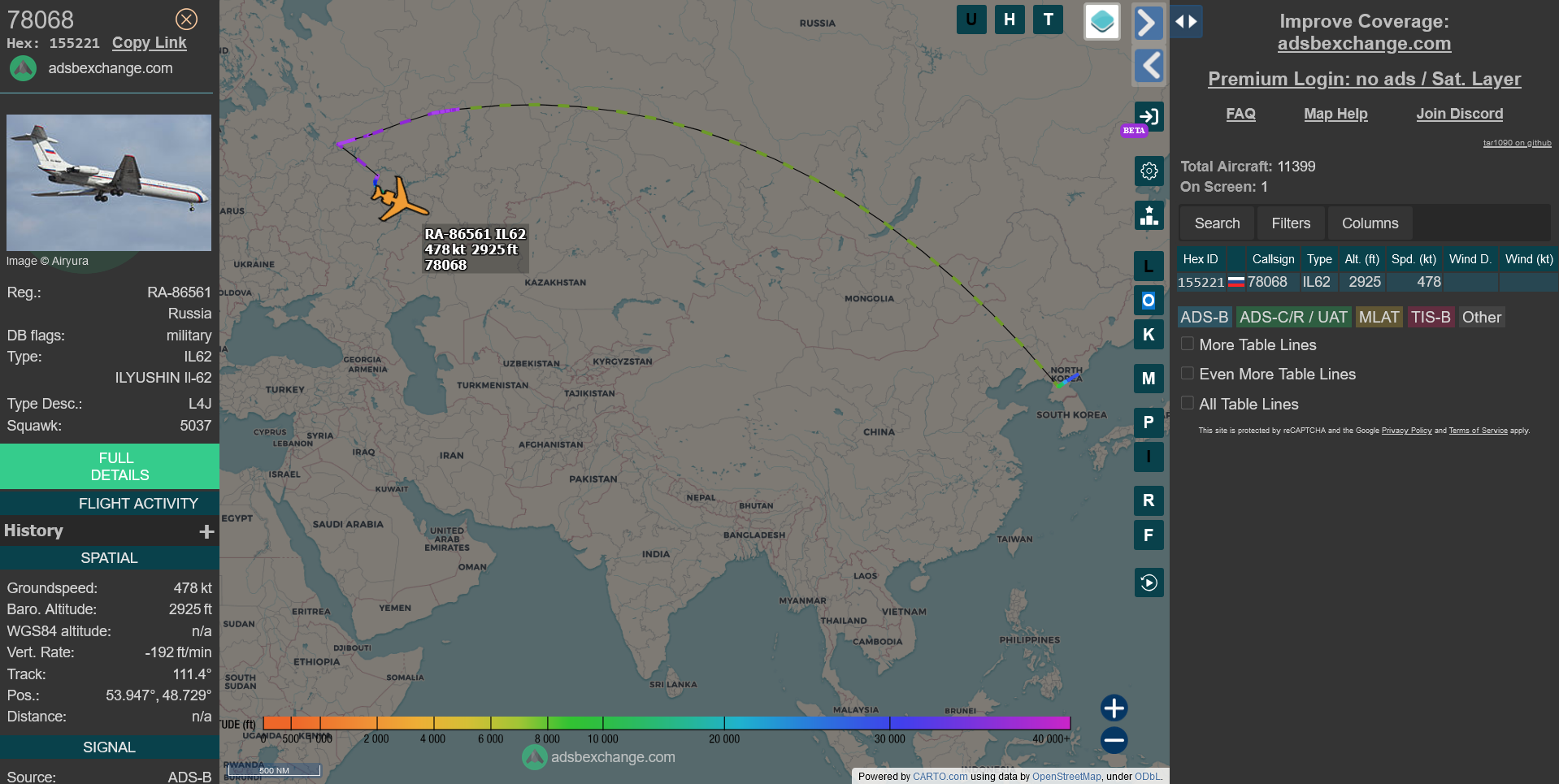Click the RA-86561 IL62 map label
The width and height of the screenshot is (1559, 784).
[476, 249]
